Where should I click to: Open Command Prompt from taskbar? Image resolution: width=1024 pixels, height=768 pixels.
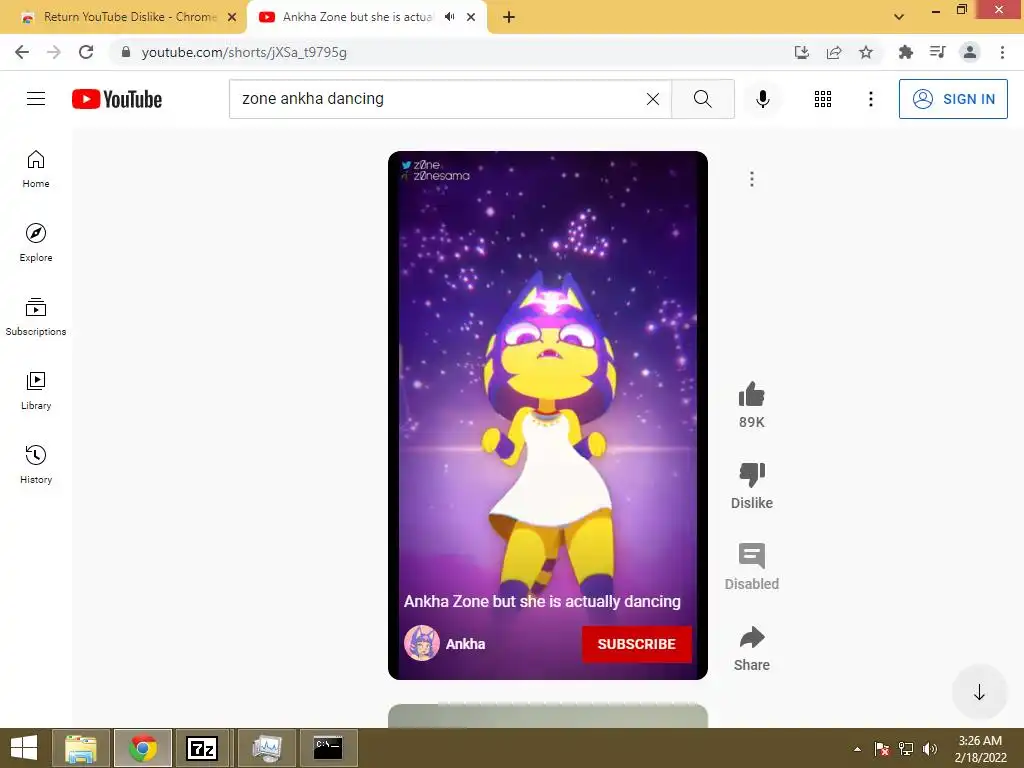pos(328,748)
